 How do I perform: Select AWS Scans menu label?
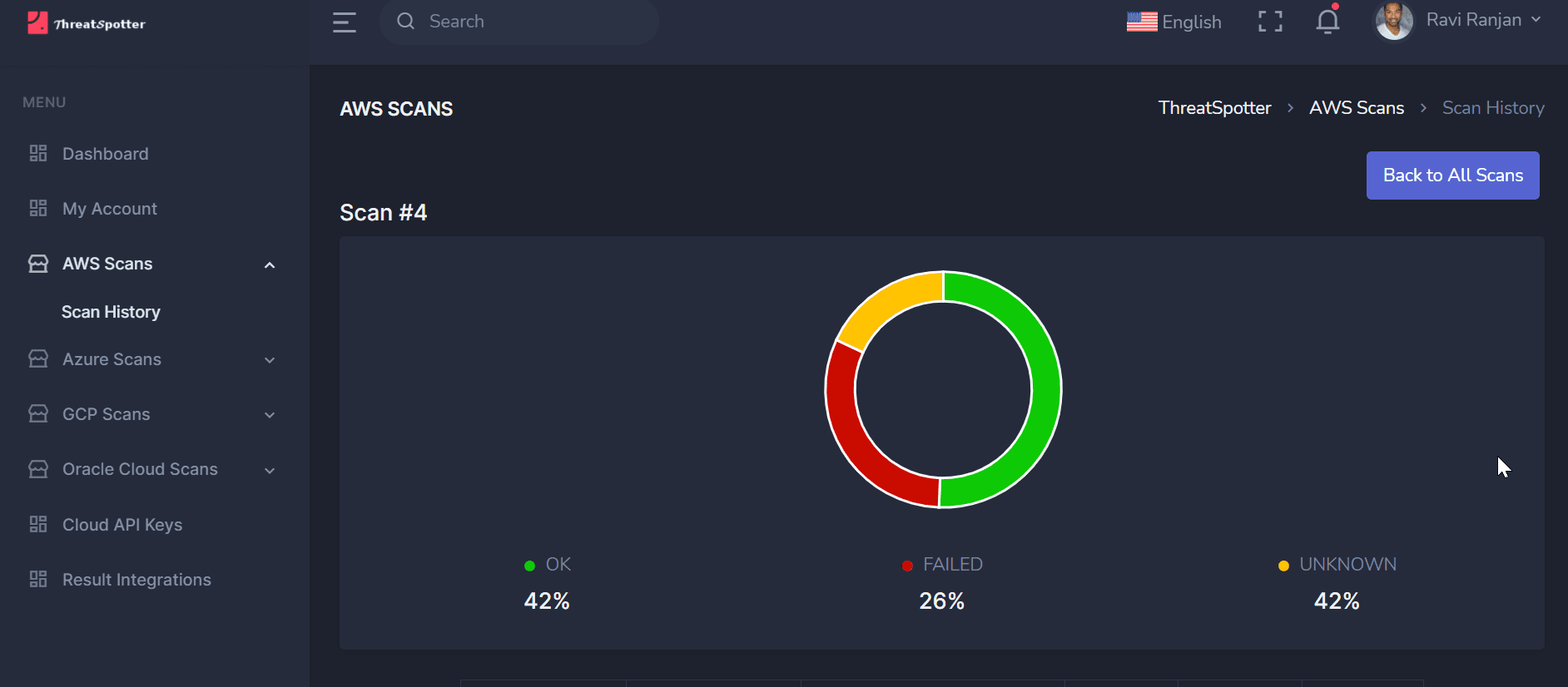(107, 264)
